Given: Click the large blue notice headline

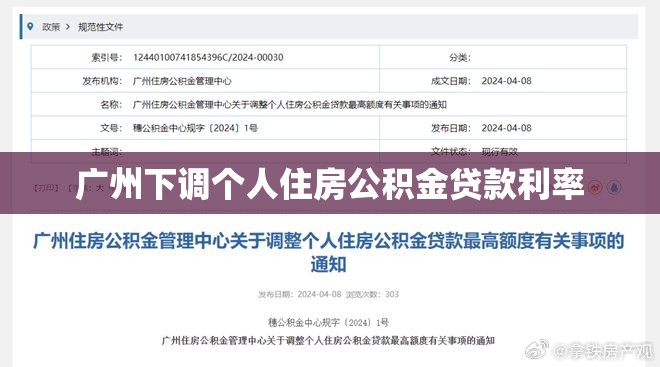Looking at the screenshot, I should pyautogui.click(x=328, y=253).
